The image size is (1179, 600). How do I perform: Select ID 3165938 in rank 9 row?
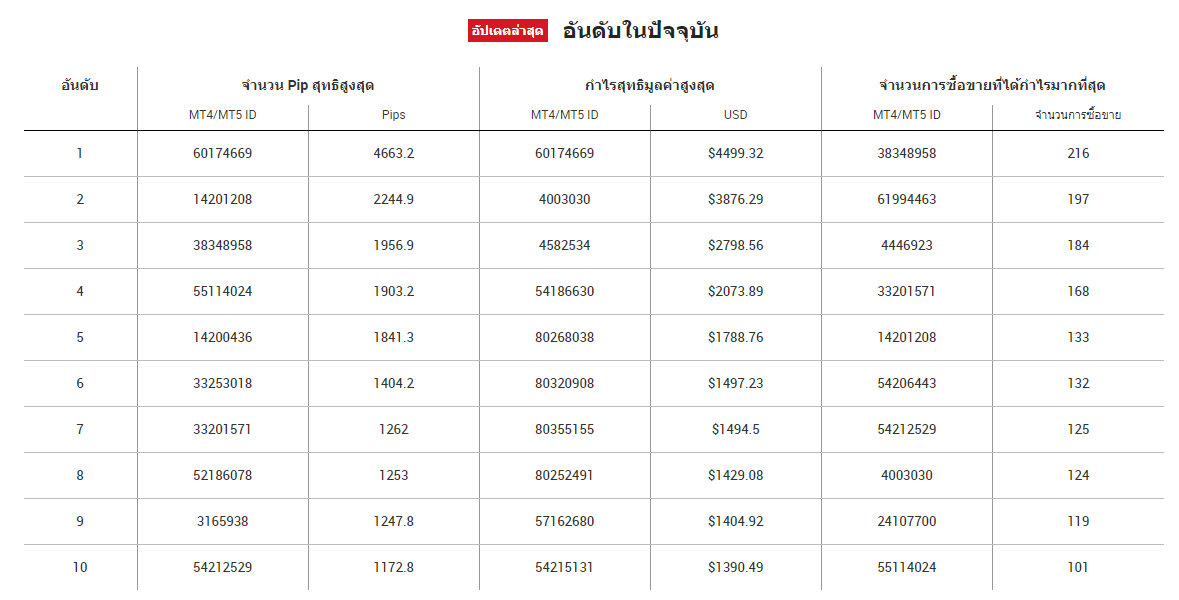pos(223,521)
